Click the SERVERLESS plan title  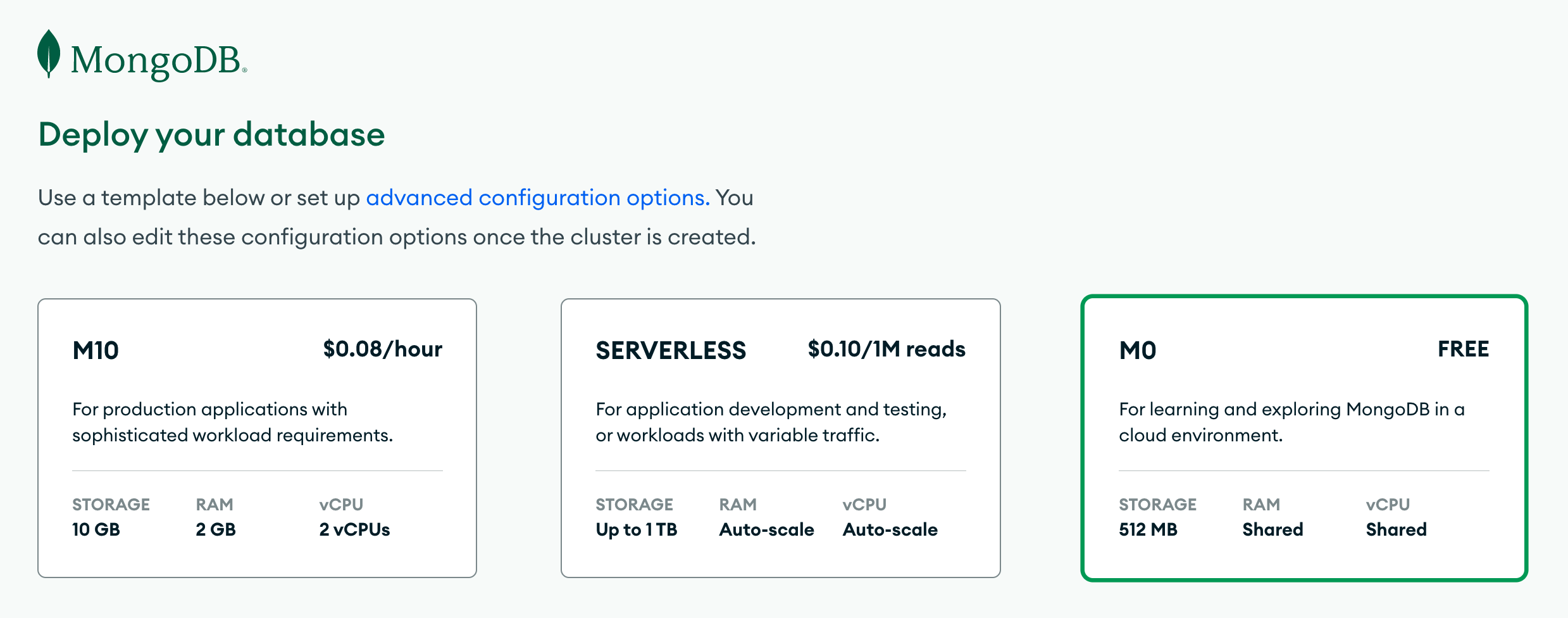[x=671, y=350]
